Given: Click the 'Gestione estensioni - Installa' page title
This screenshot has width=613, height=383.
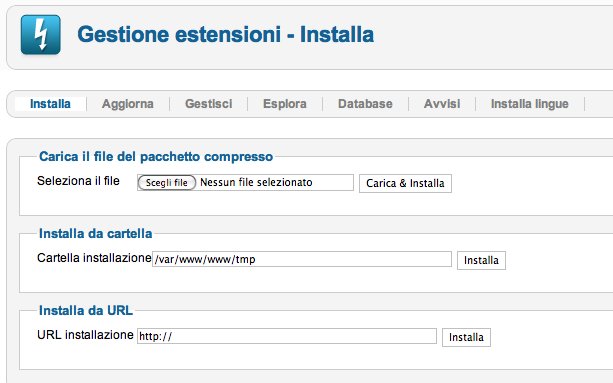Looking at the screenshot, I should pos(226,34).
